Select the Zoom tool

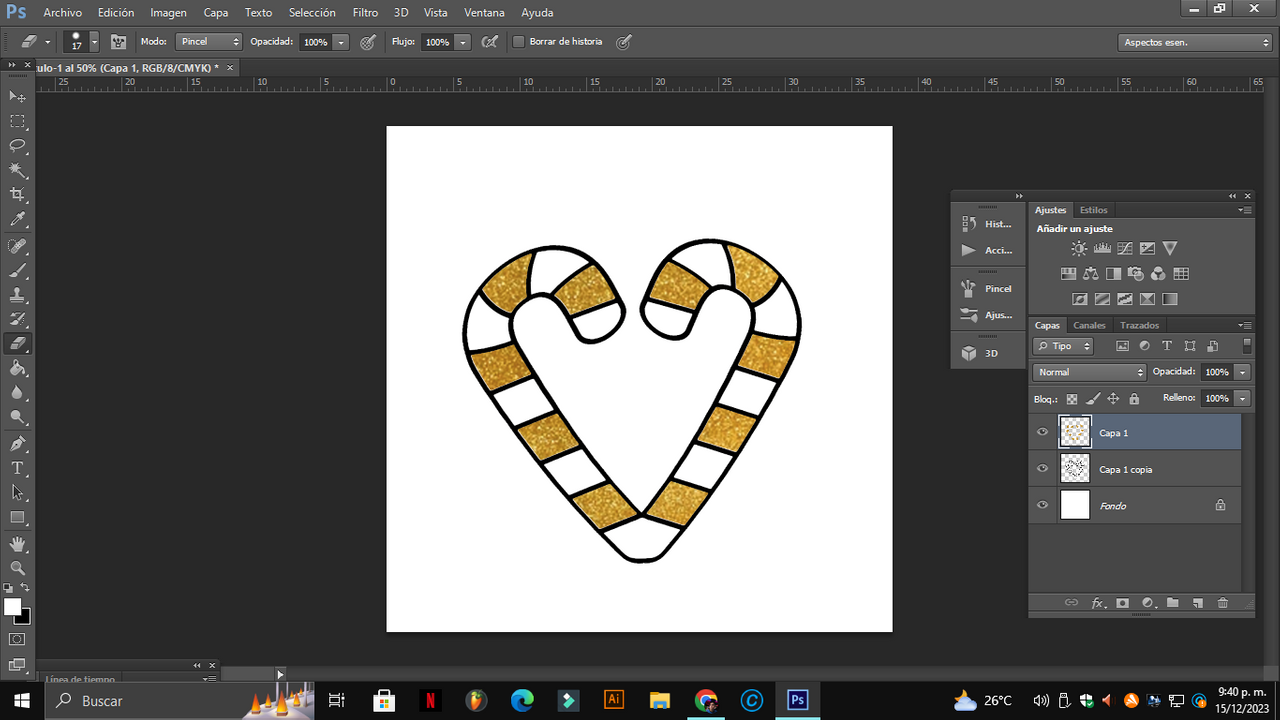click(18, 568)
